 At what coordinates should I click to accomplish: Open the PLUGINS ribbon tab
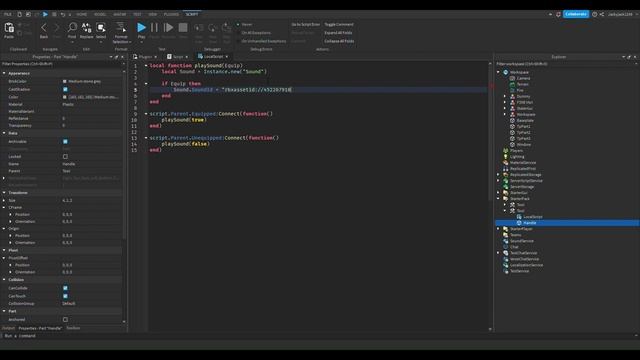click(171, 14)
